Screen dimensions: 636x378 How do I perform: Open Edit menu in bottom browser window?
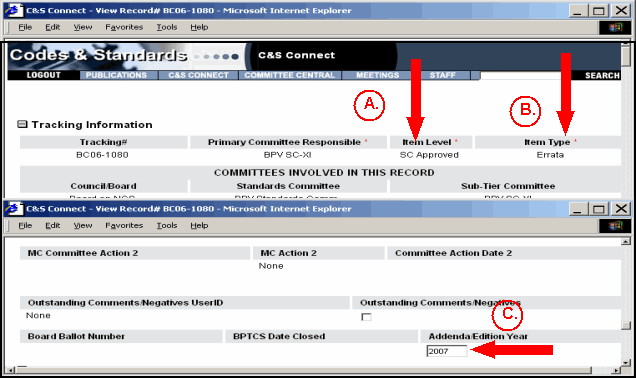(x=52, y=226)
